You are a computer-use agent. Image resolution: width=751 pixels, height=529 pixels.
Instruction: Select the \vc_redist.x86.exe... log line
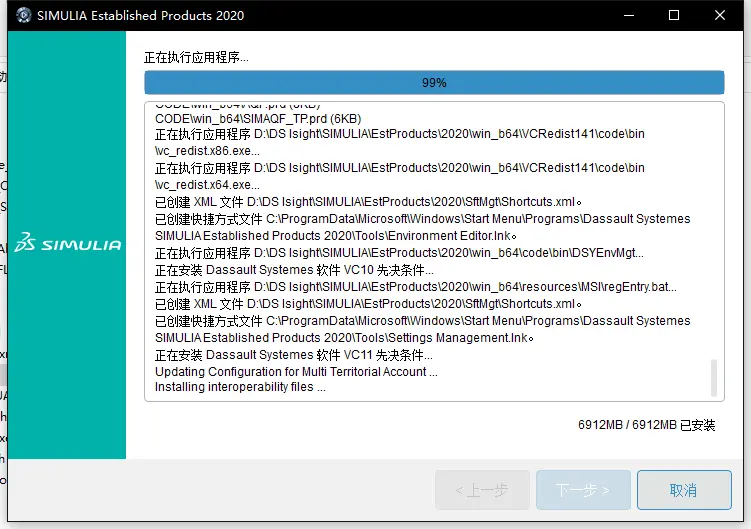click(207, 151)
